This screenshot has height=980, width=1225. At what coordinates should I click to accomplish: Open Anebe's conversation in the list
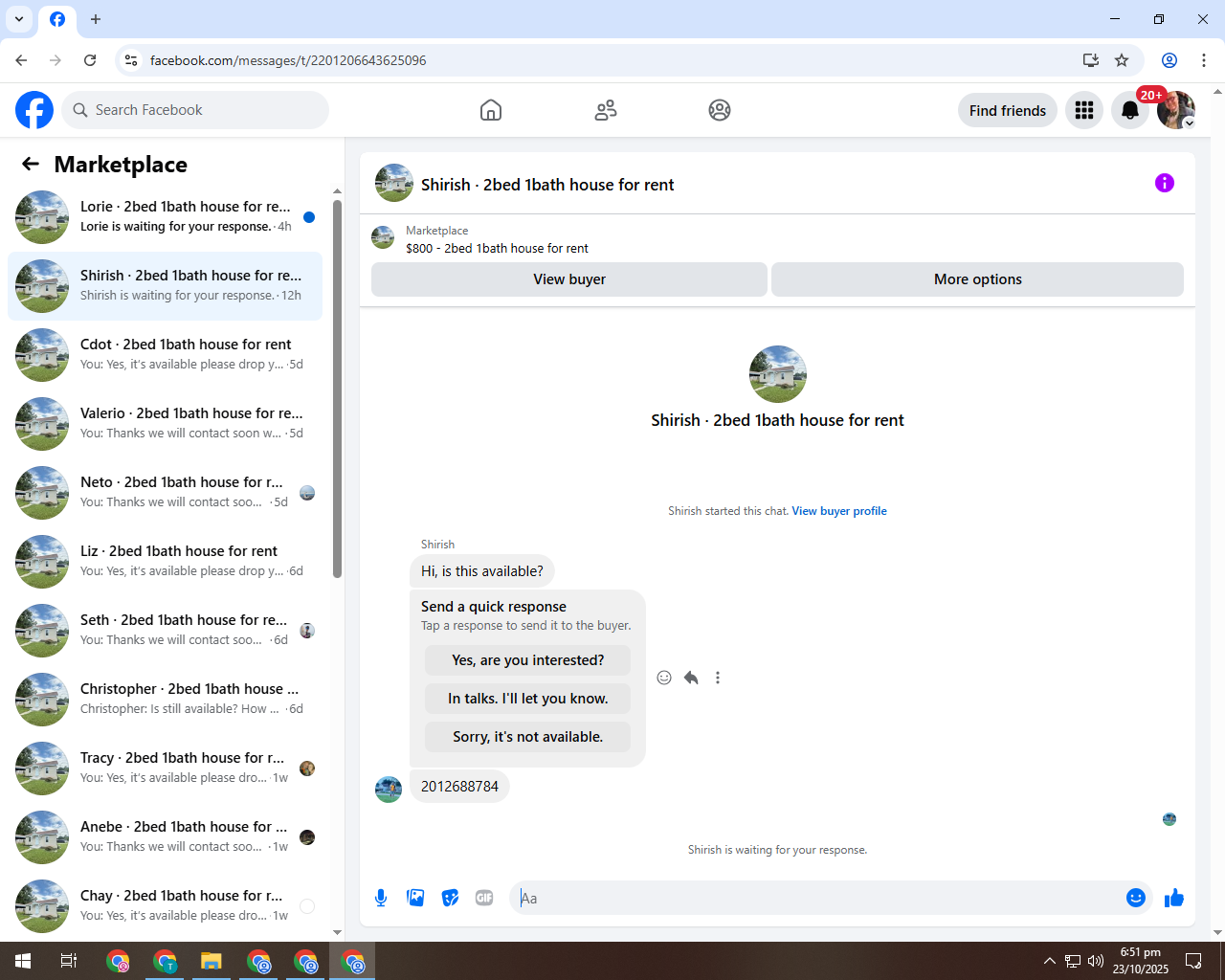[x=165, y=837]
